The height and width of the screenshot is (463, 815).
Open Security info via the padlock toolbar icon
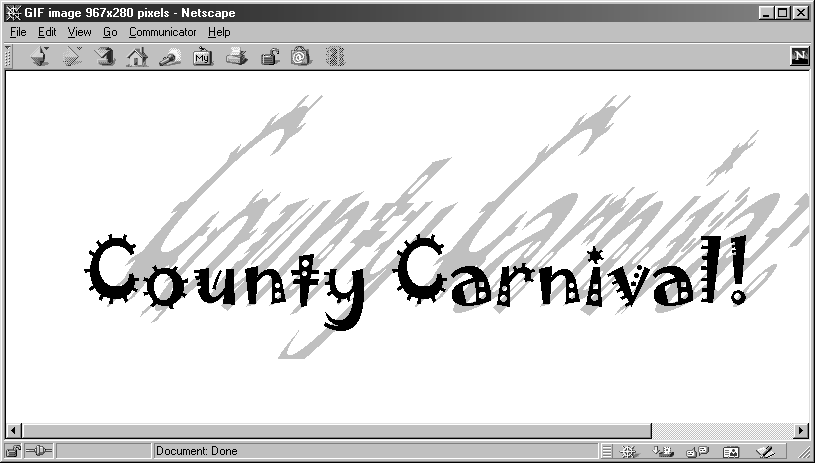tap(268, 57)
